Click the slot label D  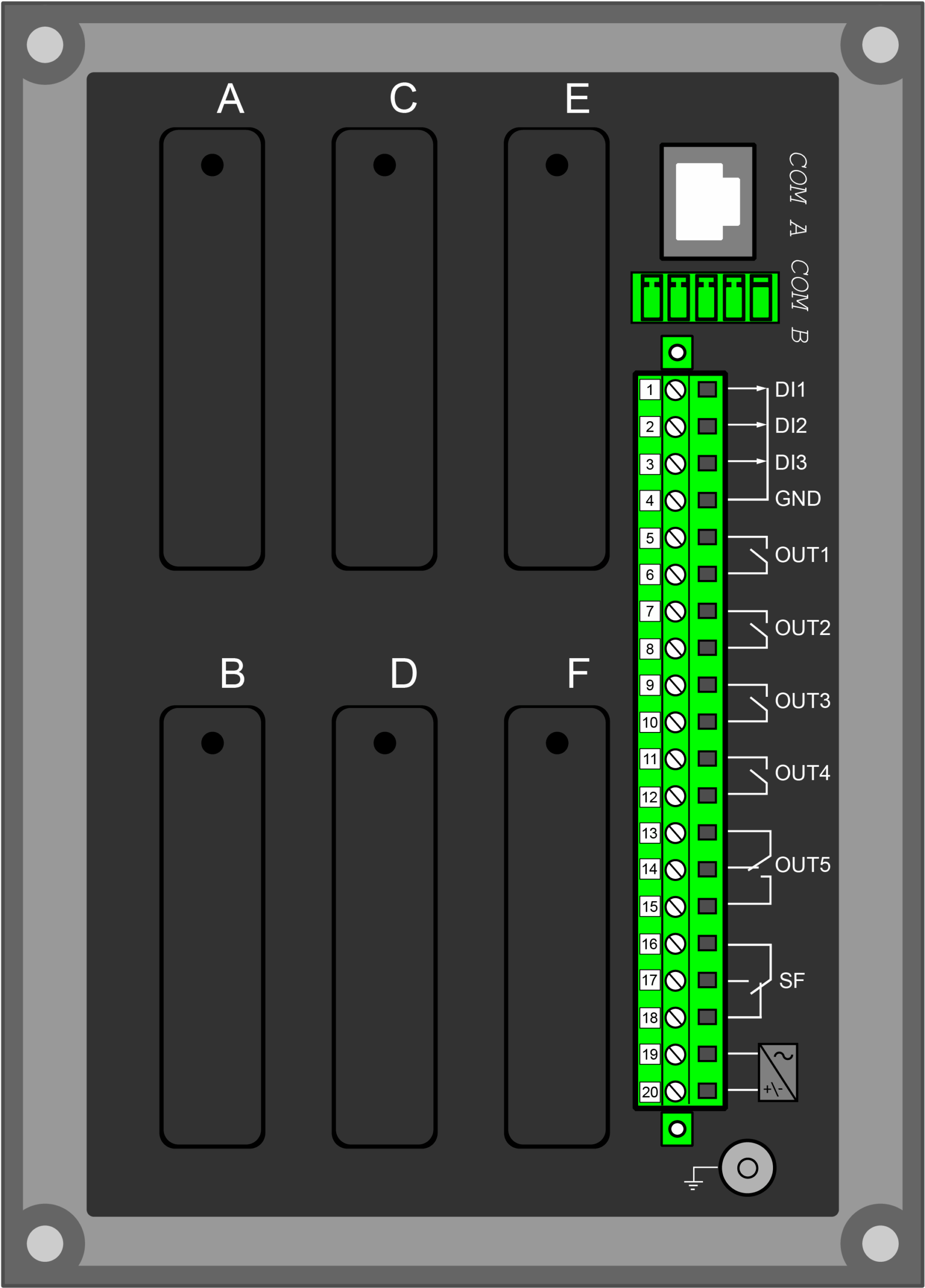(404, 674)
